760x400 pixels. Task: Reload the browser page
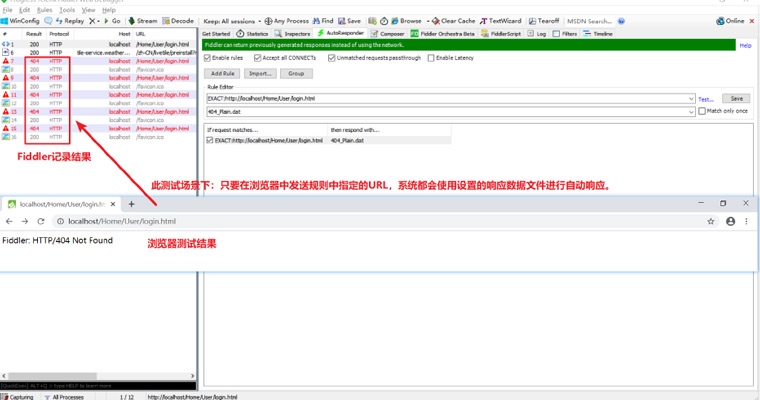(x=41, y=221)
